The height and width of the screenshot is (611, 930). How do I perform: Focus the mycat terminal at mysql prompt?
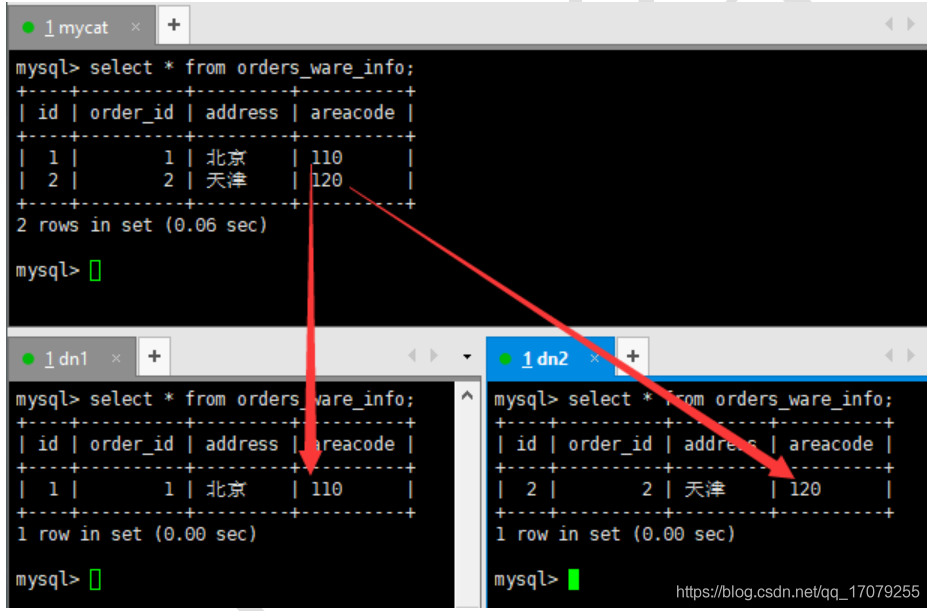click(x=95, y=270)
